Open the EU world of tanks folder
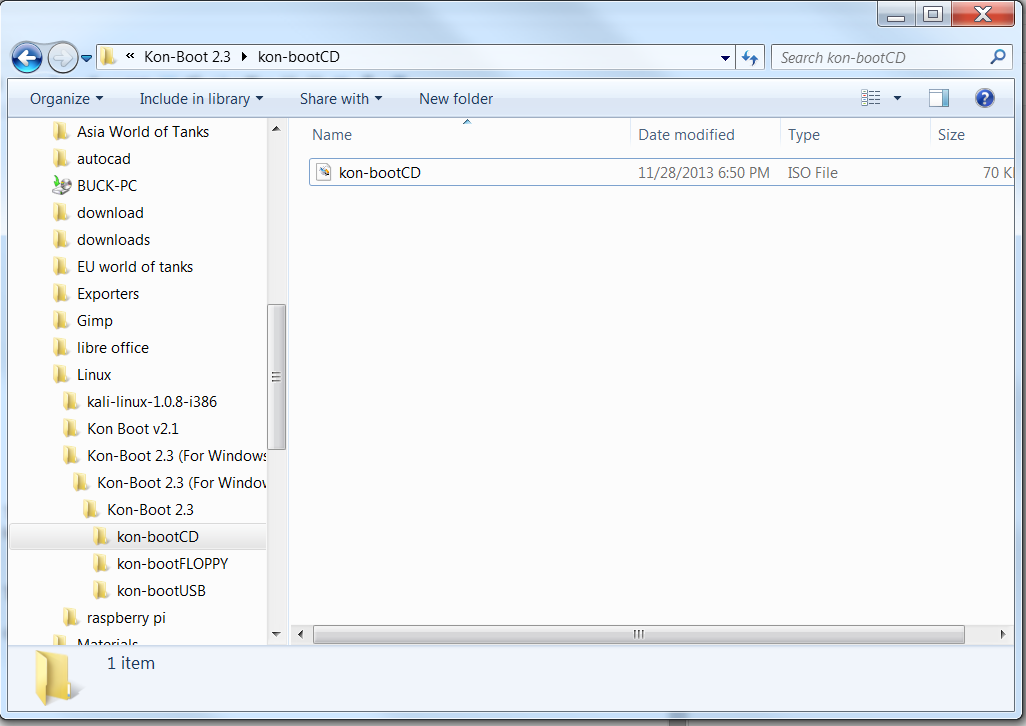The image size is (1026, 726). click(x=135, y=267)
